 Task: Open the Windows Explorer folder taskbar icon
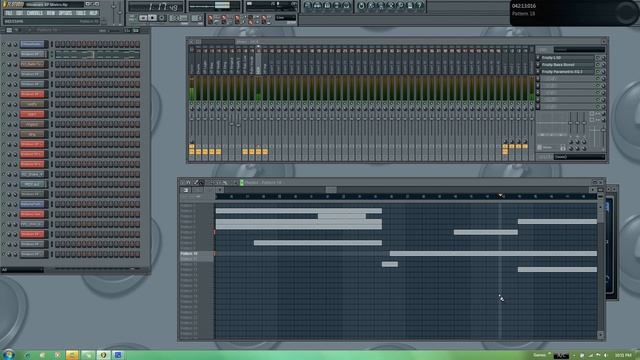click(x=72, y=355)
